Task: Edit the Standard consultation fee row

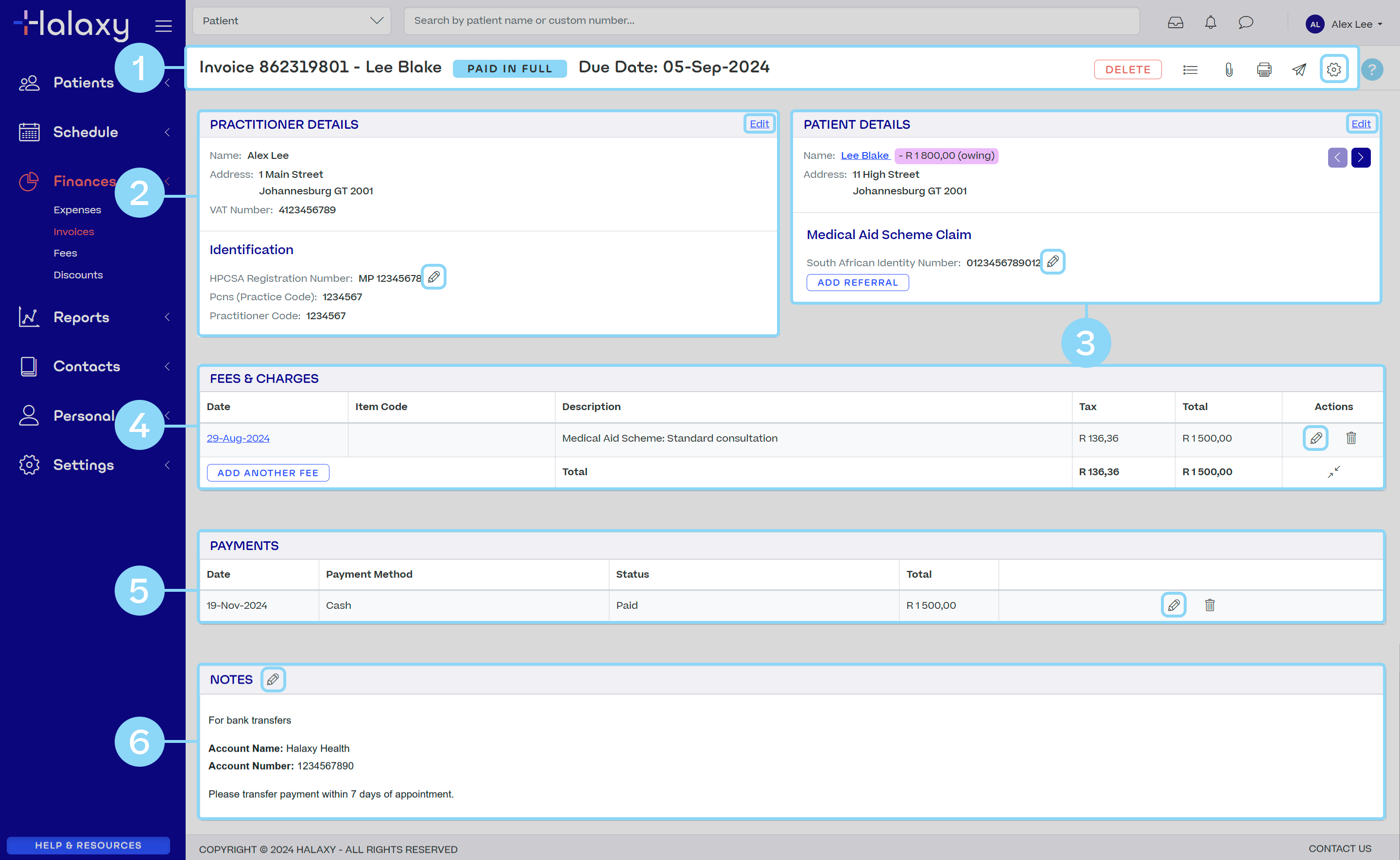Action: tap(1316, 438)
